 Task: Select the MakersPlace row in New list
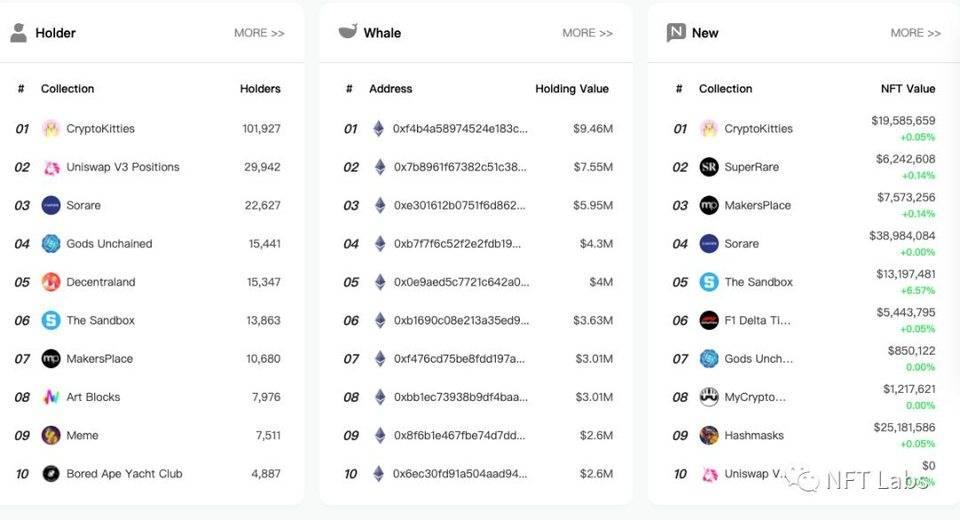757,206
